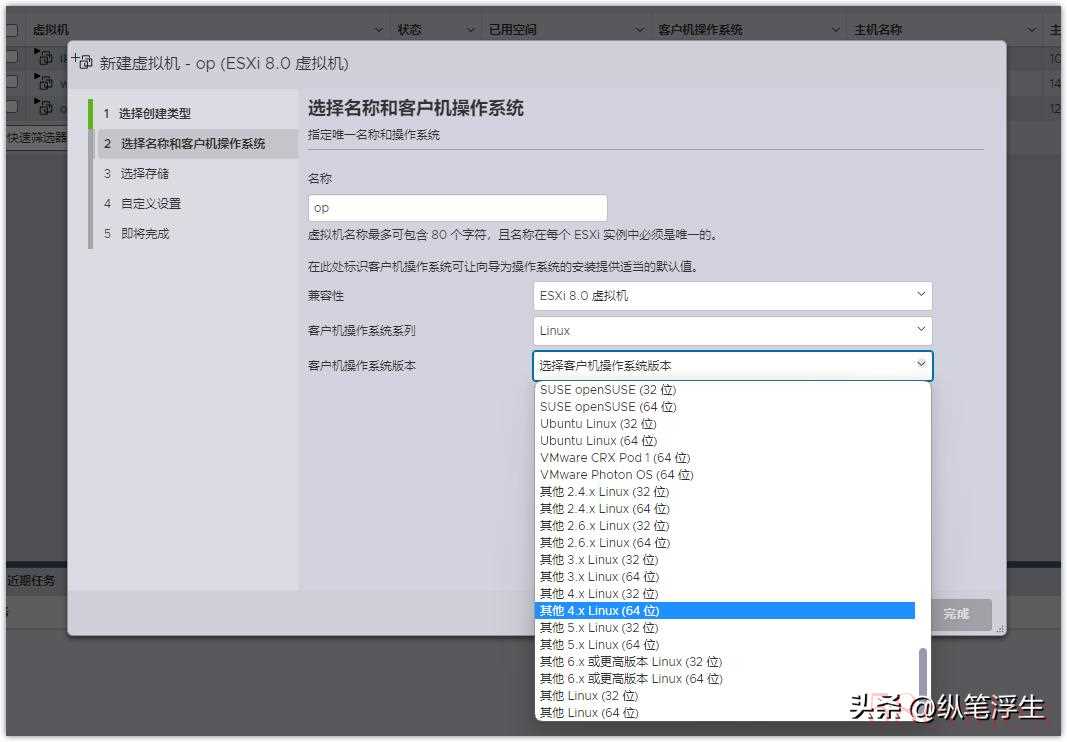Image resolution: width=1067 pixels, height=742 pixels.
Task: Select Ubuntu Linux (64 位) from list
Action: pos(599,441)
